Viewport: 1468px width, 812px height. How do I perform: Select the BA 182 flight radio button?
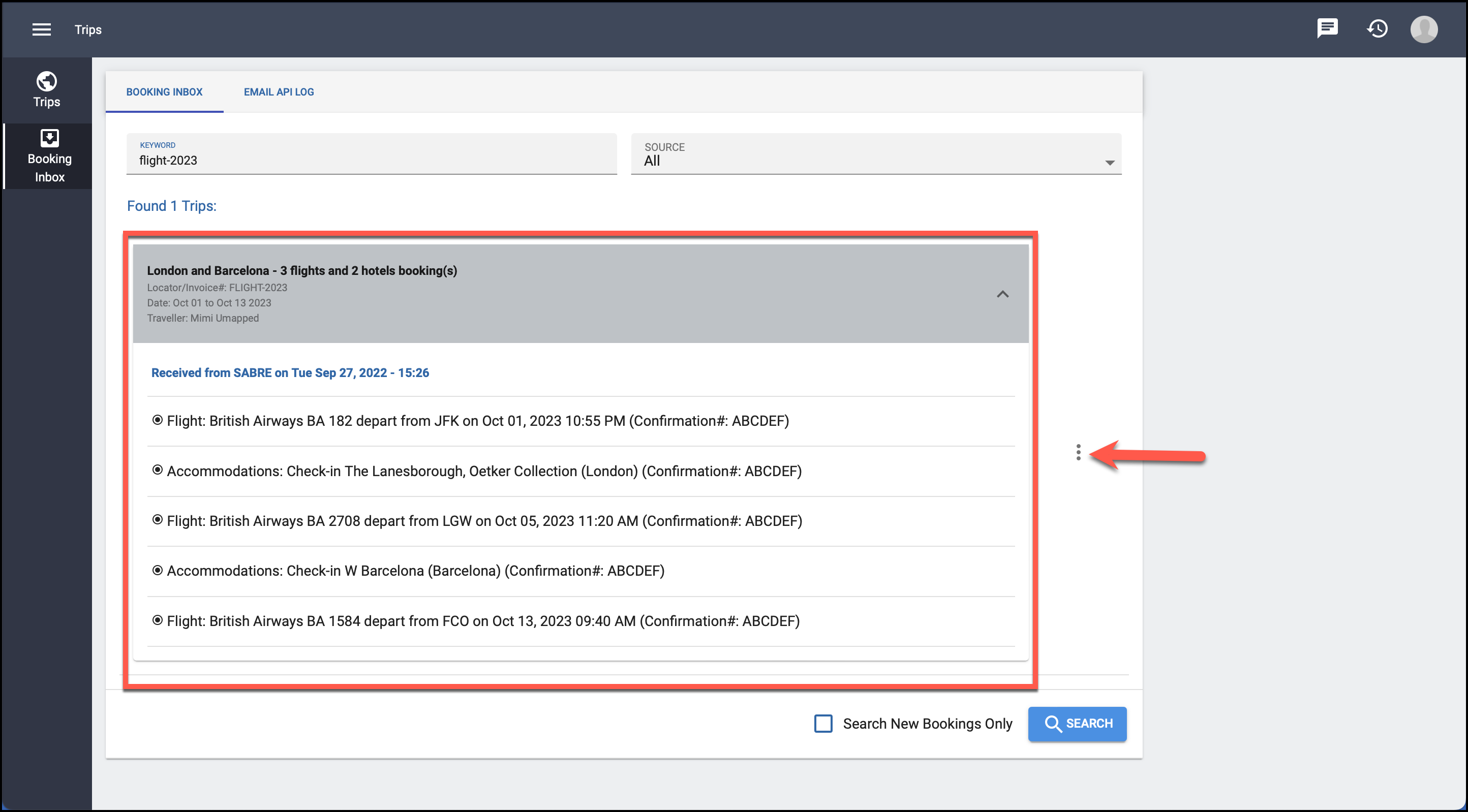(157, 420)
